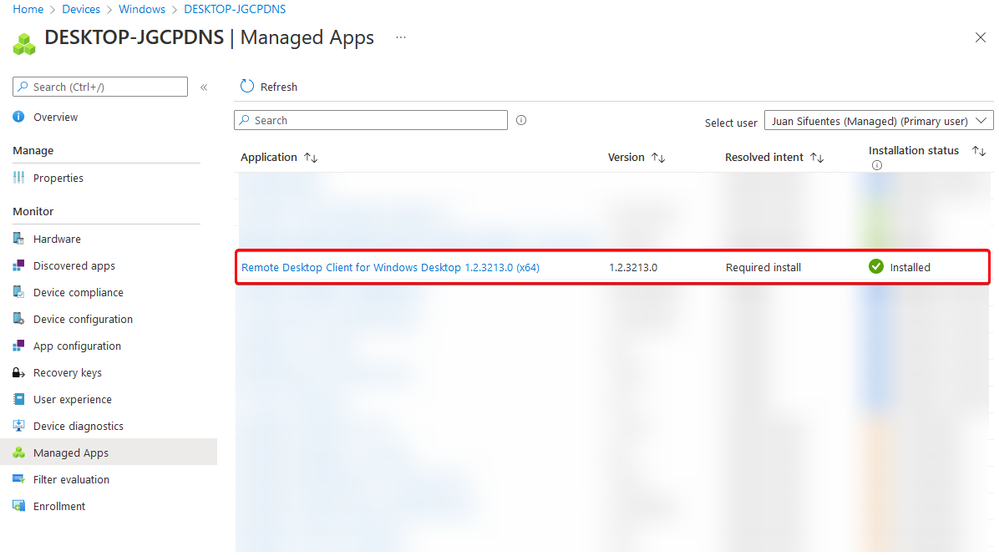The width and height of the screenshot is (999, 555).
Task: Open Discovered apps menu item
Action: [x=74, y=266]
